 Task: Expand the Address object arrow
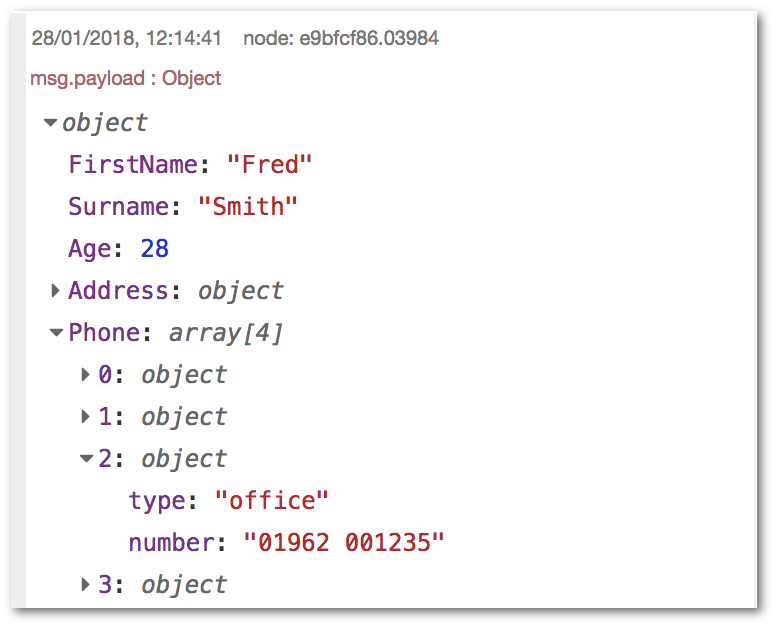click(x=55, y=290)
